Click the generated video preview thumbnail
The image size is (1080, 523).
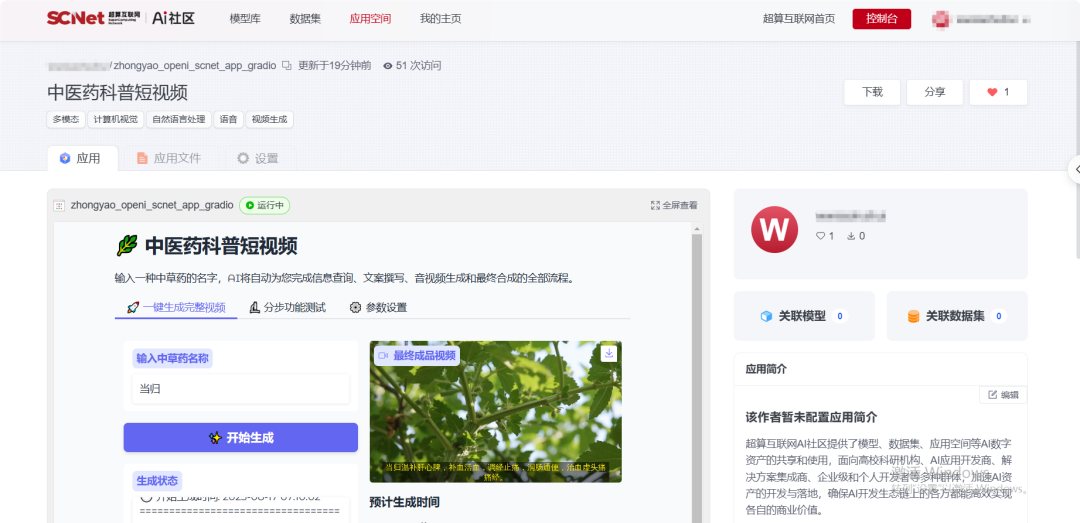point(496,411)
